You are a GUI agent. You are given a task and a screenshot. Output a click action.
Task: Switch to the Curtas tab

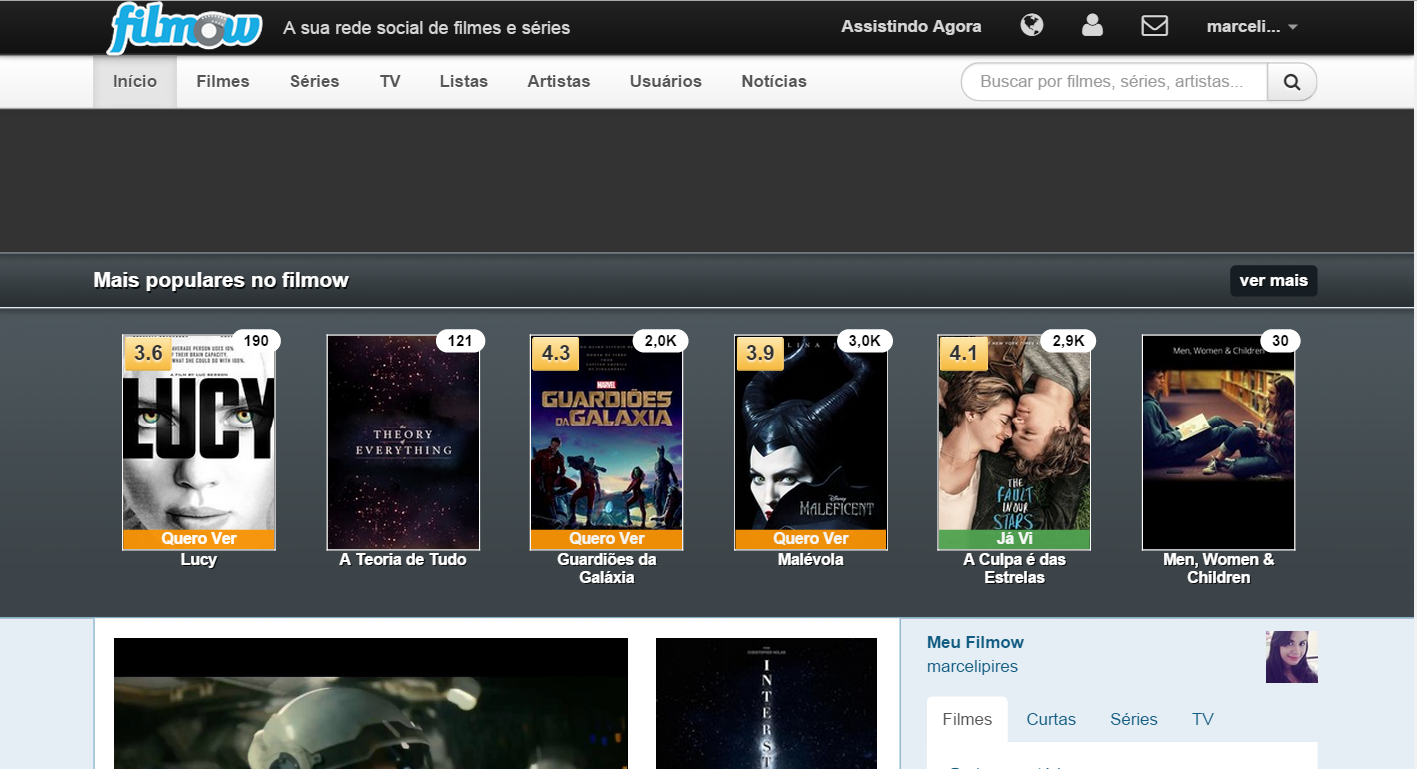[1051, 719]
